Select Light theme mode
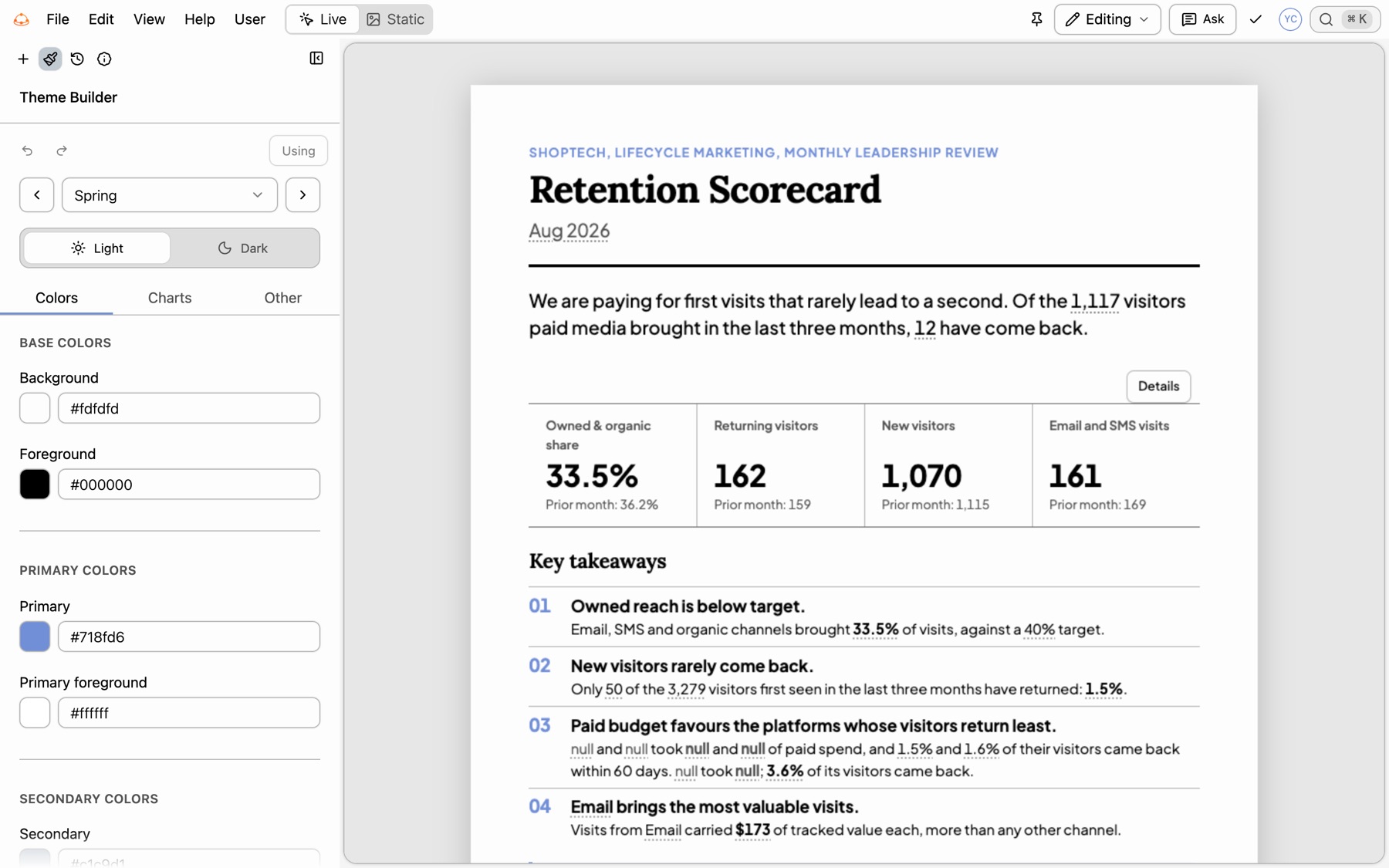Image resolution: width=1389 pixels, height=868 pixels. point(97,248)
